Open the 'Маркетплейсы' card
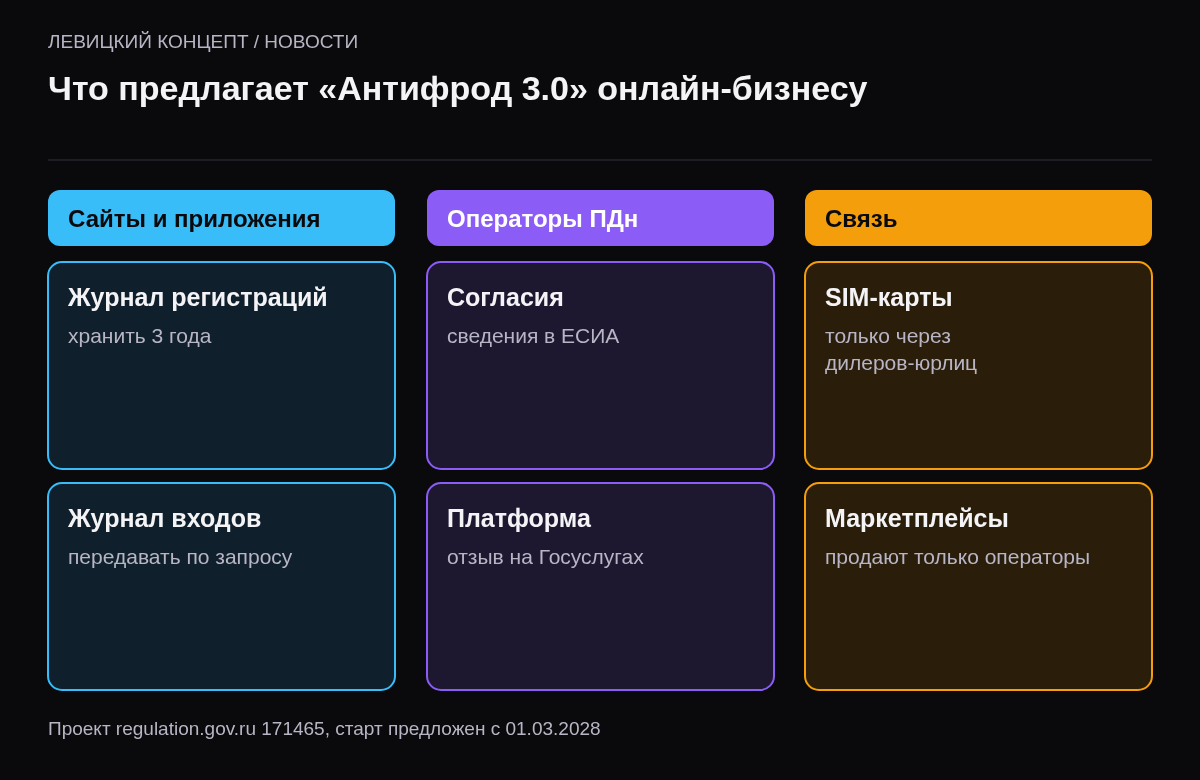Image resolution: width=1200 pixels, height=780 pixels. tap(978, 586)
